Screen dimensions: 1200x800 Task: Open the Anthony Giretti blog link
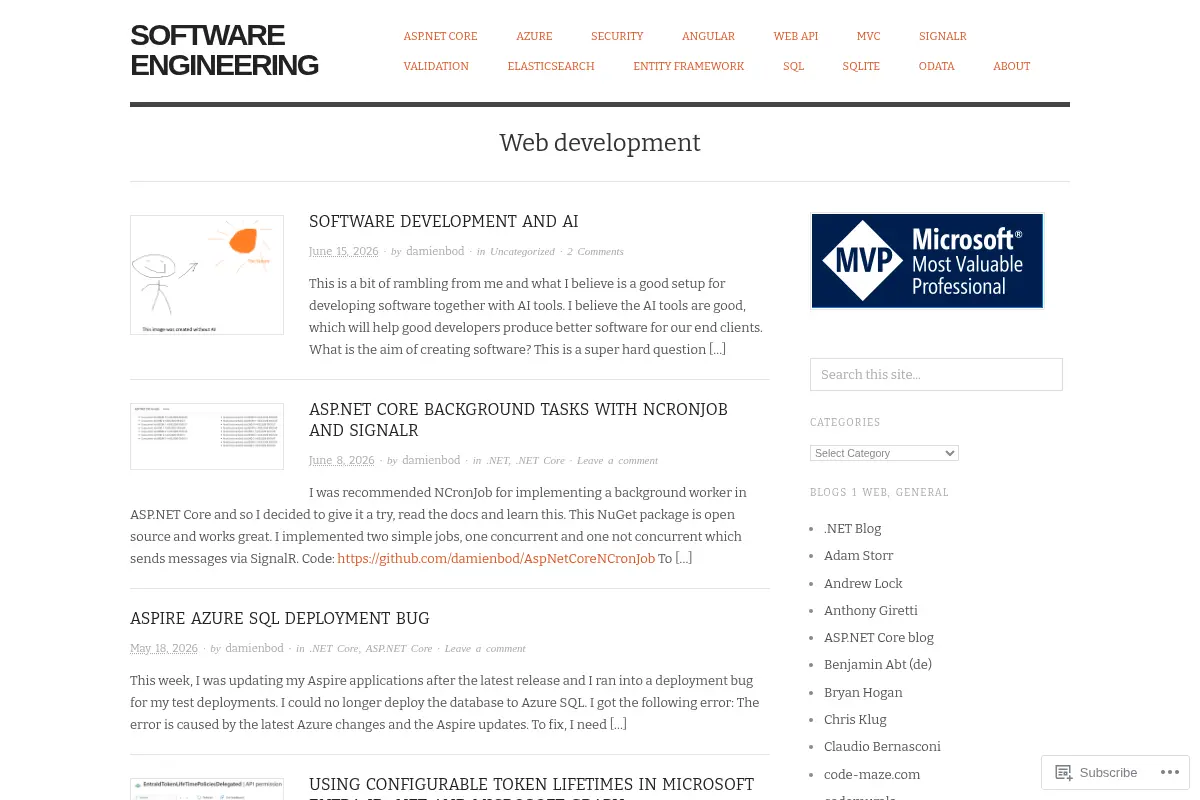coord(870,610)
